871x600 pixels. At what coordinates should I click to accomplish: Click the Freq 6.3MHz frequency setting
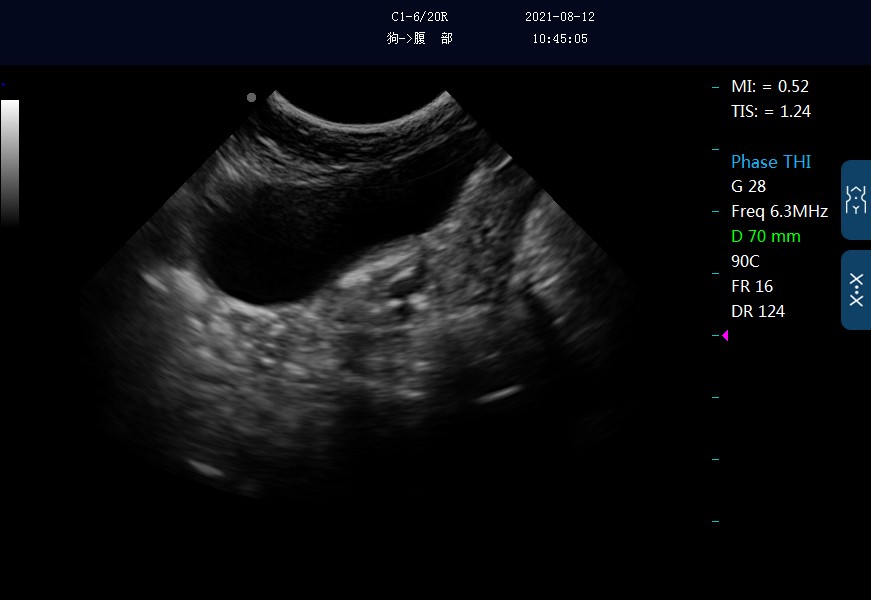[x=779, y=211]
